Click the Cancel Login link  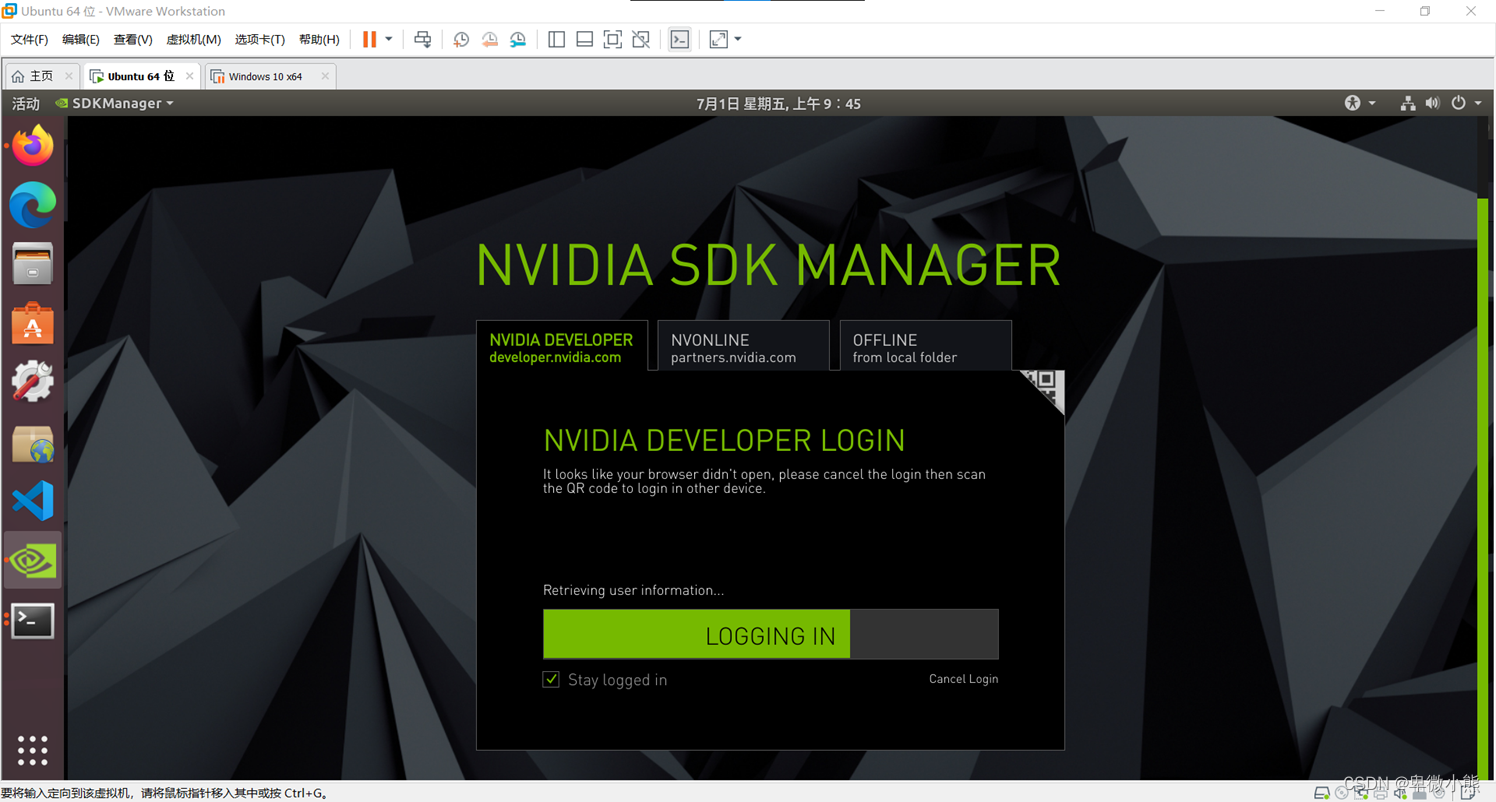pyautogui.click(x=963, y=679)
